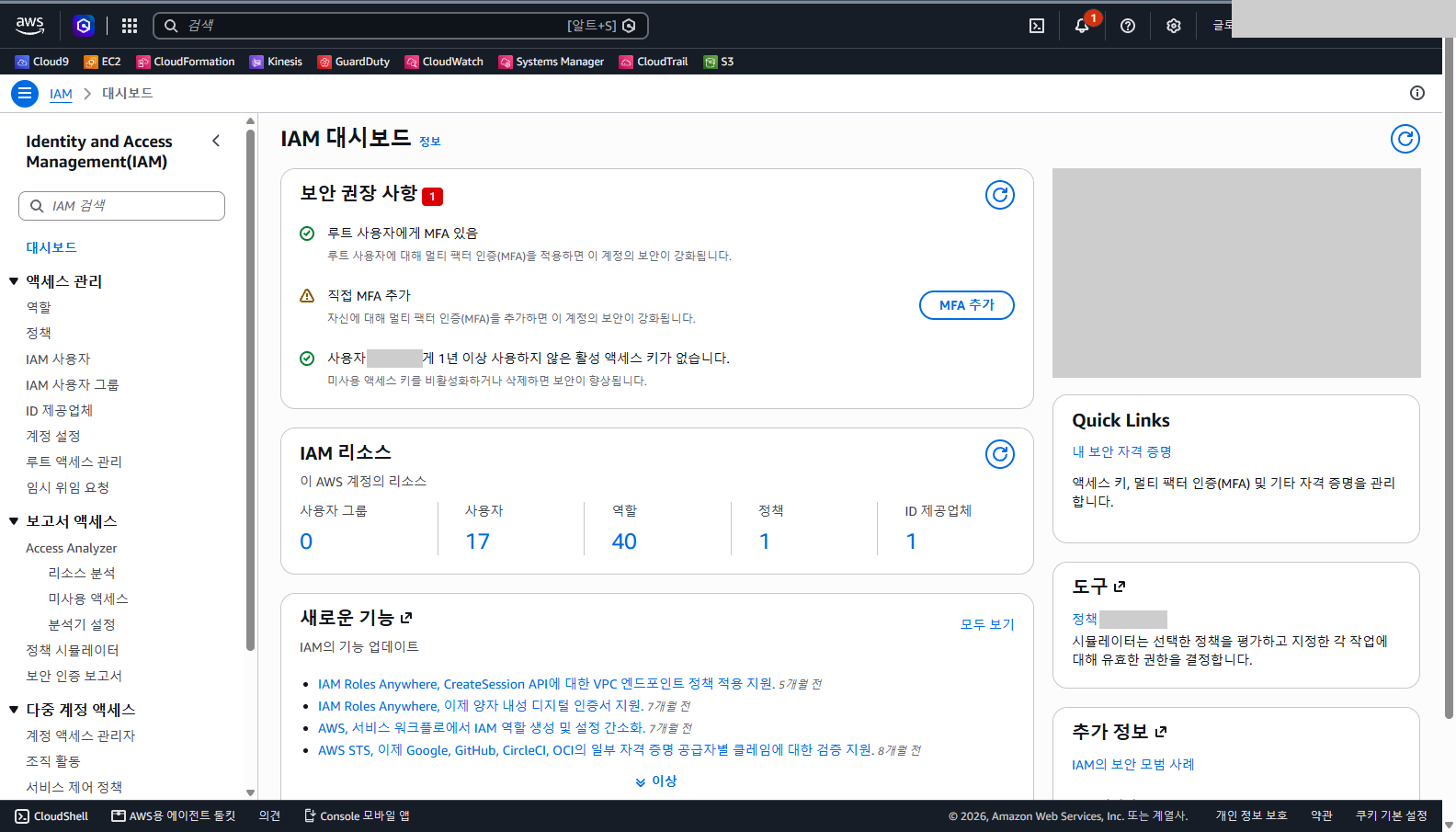The image size is (1456, 832).
Task: Refresh the IAM 리소스 panel
Action: pyautogui.click(x=1000, y=454)
